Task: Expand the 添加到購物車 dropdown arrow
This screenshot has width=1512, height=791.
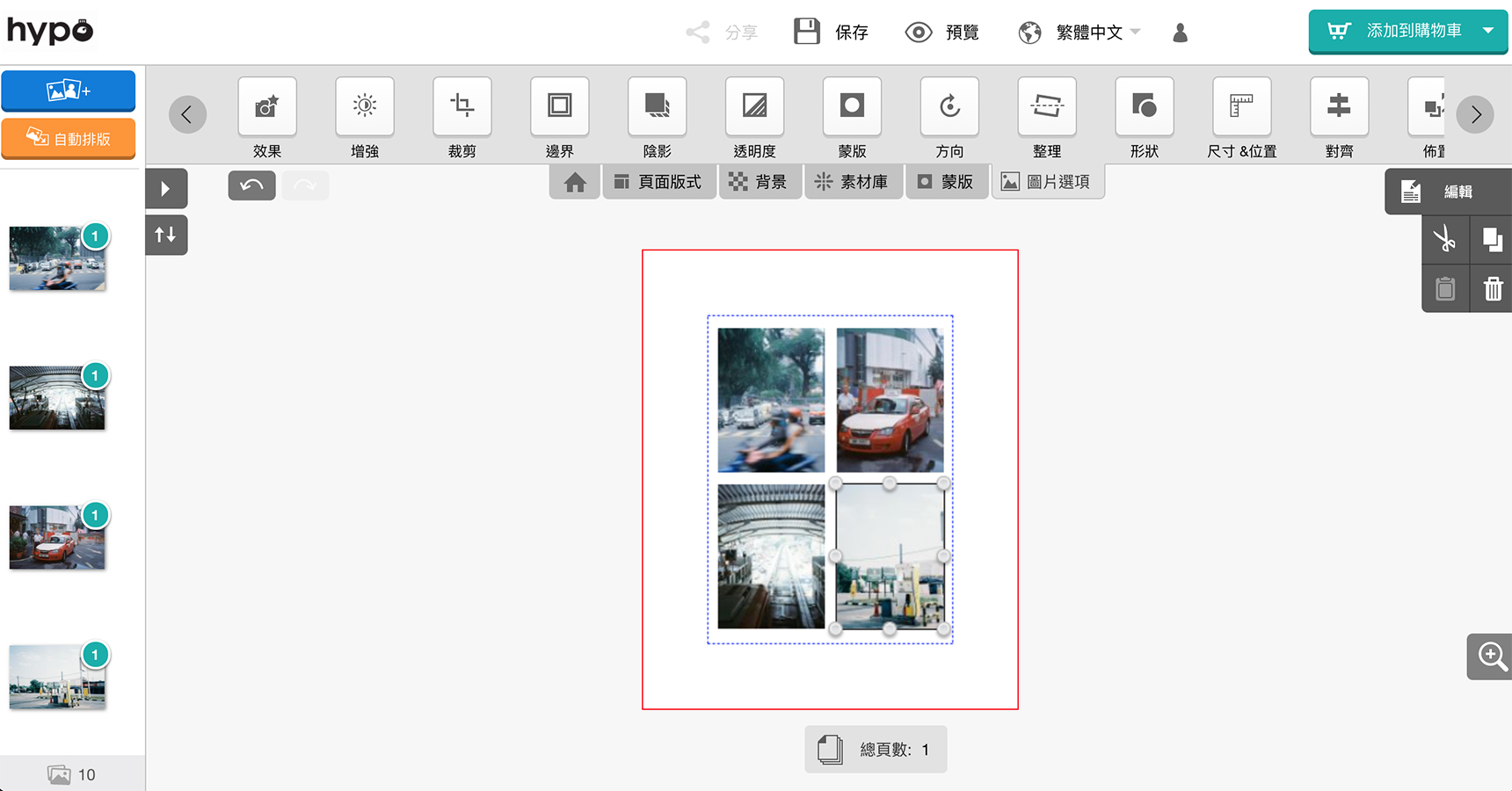Action: tap(1488, 31)
